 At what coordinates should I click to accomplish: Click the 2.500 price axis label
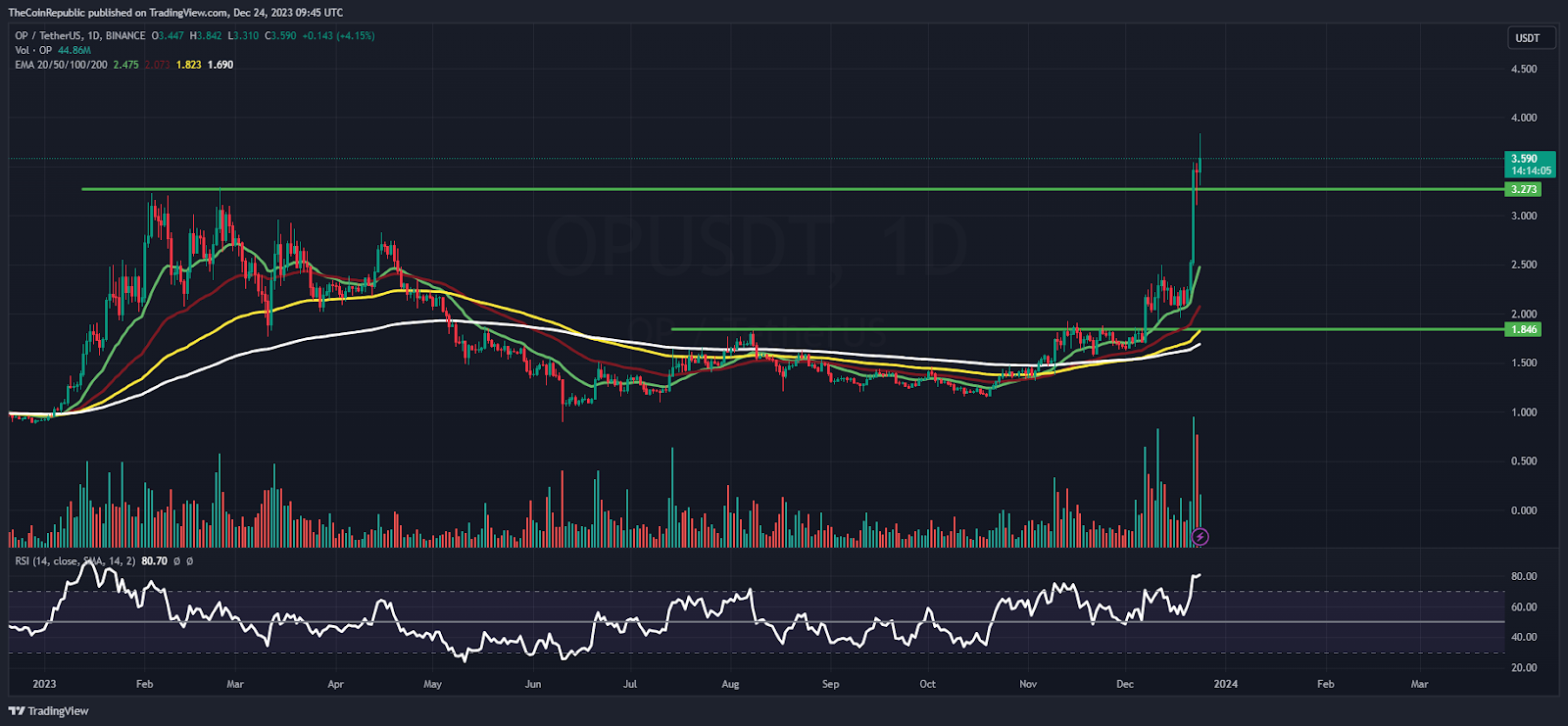(x=1524, y=265)
